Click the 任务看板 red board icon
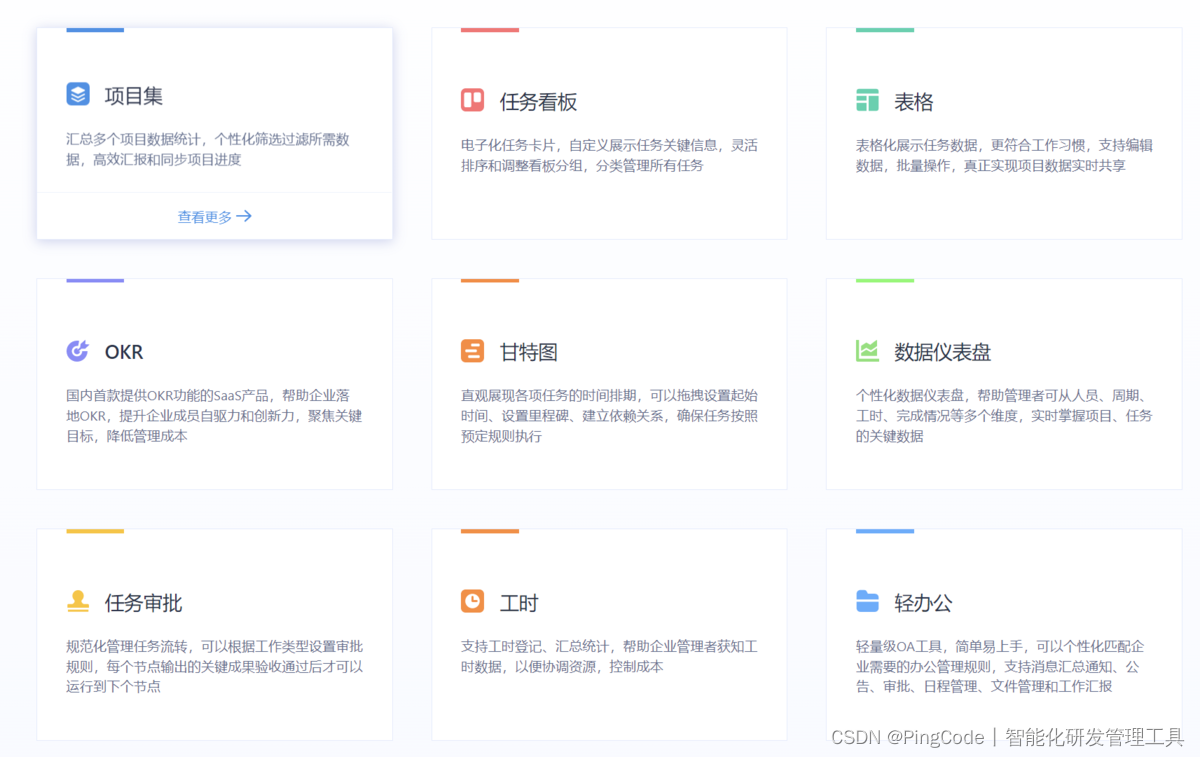Viewport: 1200px width, 757px height. click(472, 100)
